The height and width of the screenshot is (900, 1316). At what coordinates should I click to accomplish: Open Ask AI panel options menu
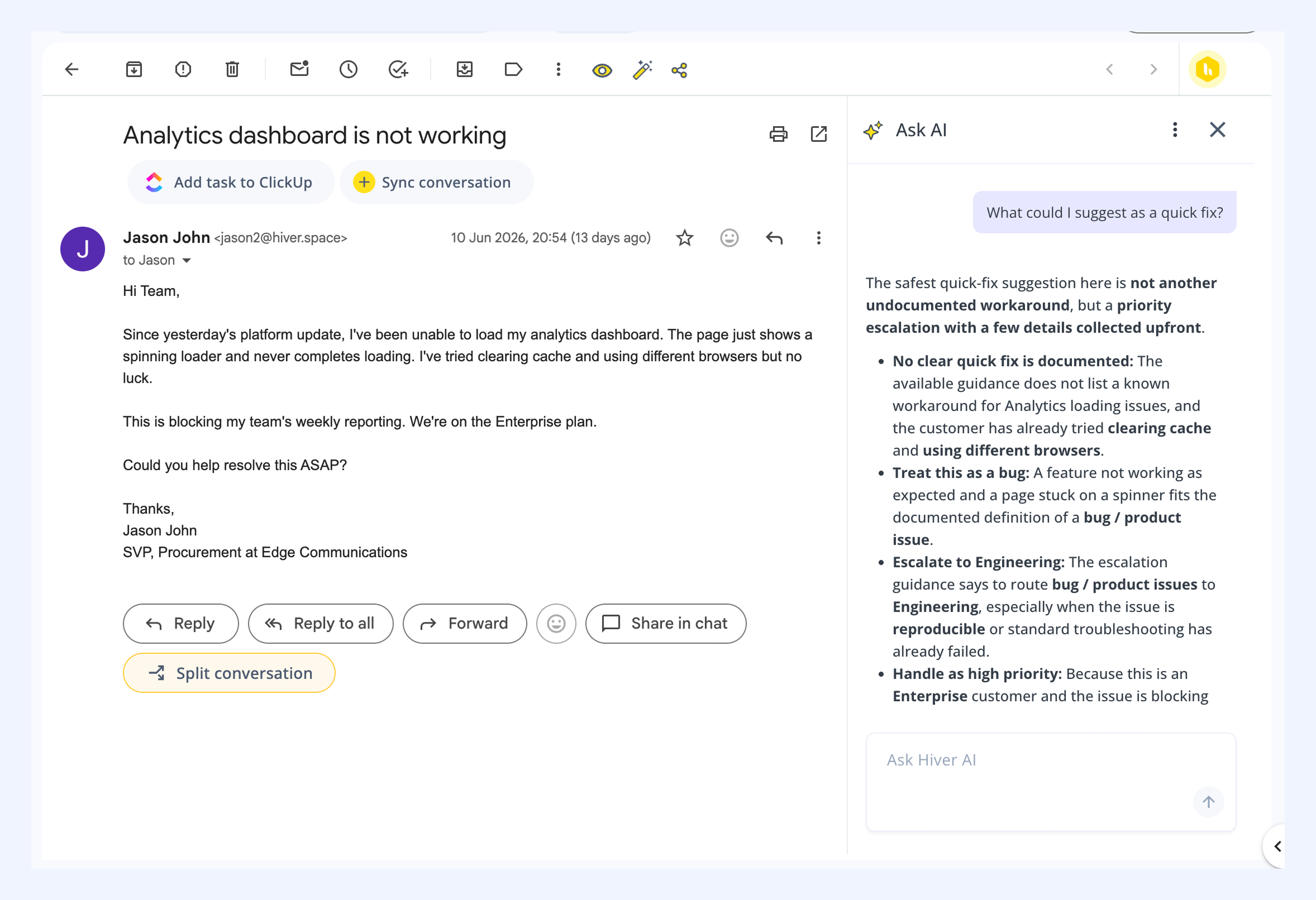[x=1175, y=130]
